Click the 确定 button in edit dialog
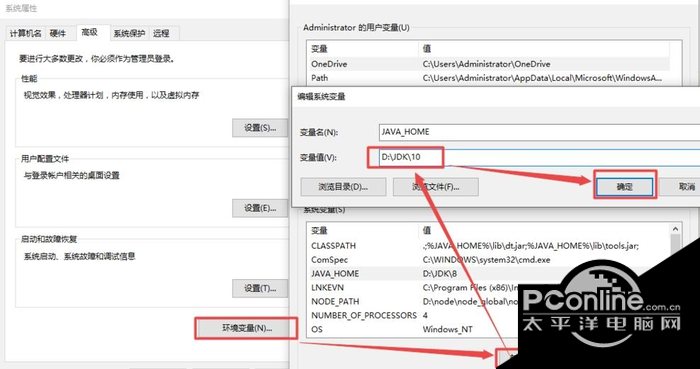Image resolution: width=700 pixels, height=369 pixels. (x=625, y=187)
